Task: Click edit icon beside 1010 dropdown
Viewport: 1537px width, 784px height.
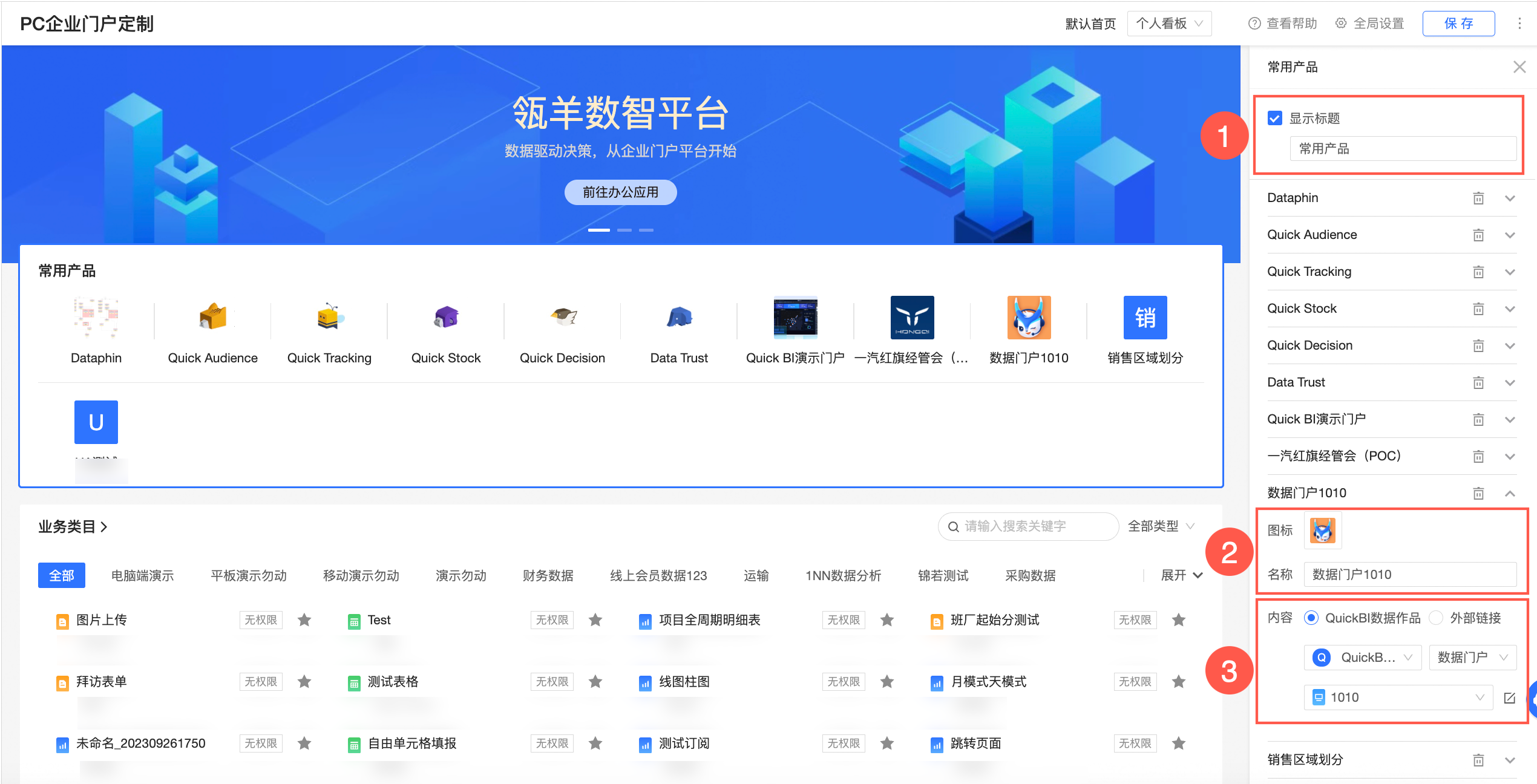Action: coord(1510,698)
